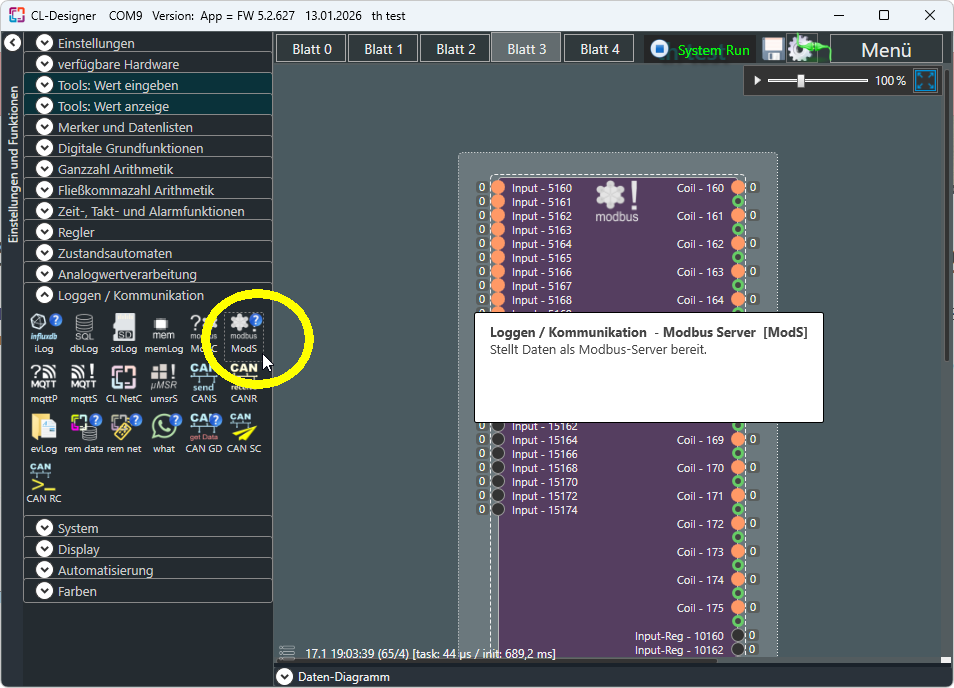Viewport: 954px width, 688px height.
Task: Pick the WhatsApp 'what' block icon
Action: coord(164,428)
